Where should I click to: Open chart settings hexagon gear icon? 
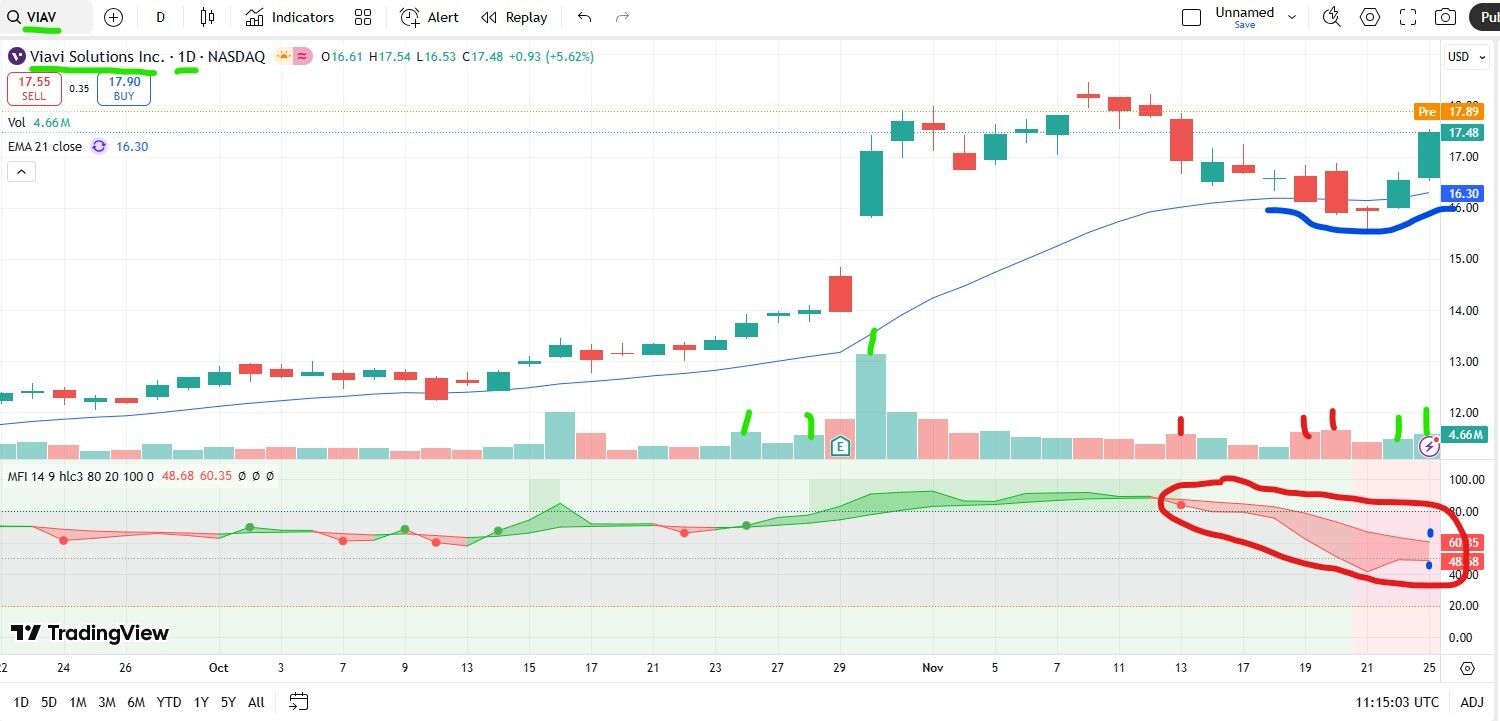pos(1369,17)
